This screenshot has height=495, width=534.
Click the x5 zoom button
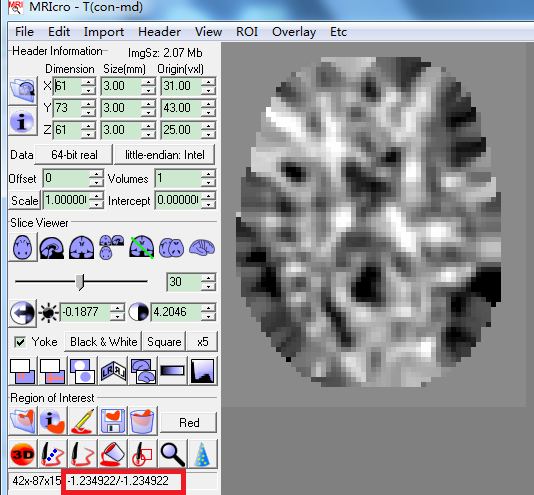point(203,342)
